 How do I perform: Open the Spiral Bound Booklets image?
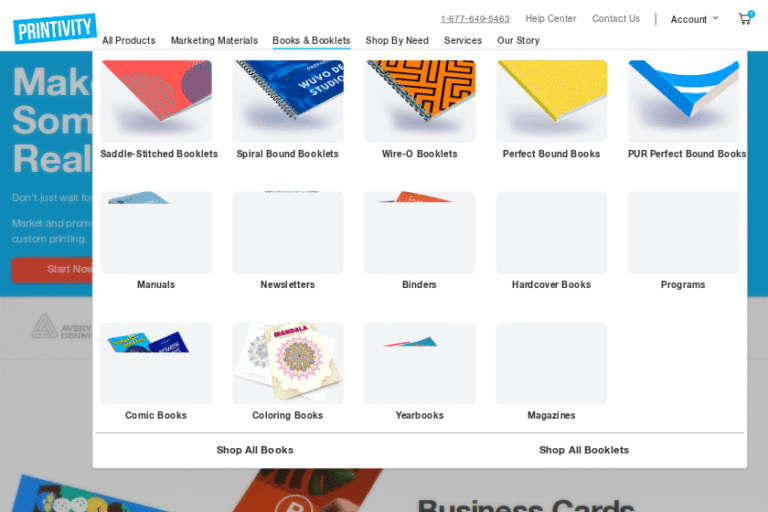point(288,101)
